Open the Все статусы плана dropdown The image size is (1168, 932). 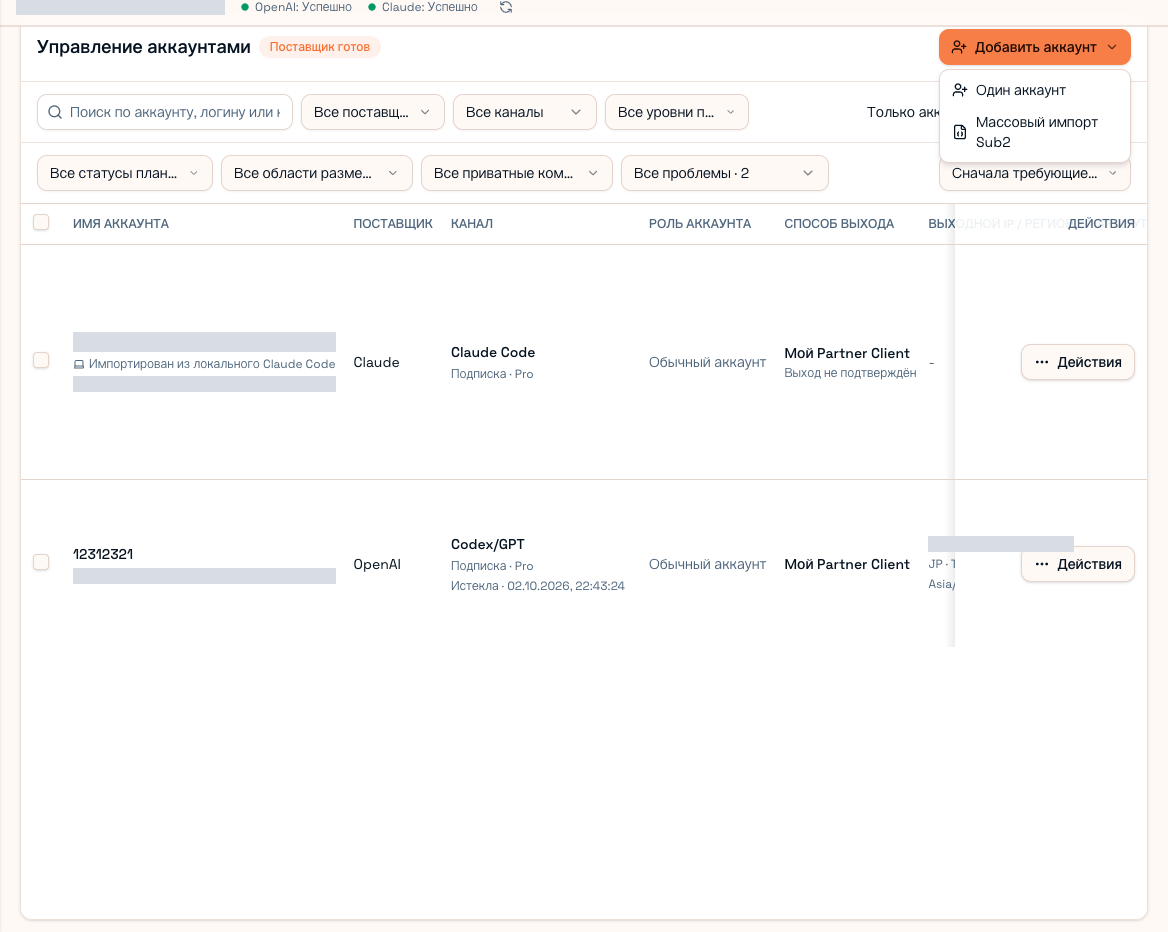click(125, 174)
